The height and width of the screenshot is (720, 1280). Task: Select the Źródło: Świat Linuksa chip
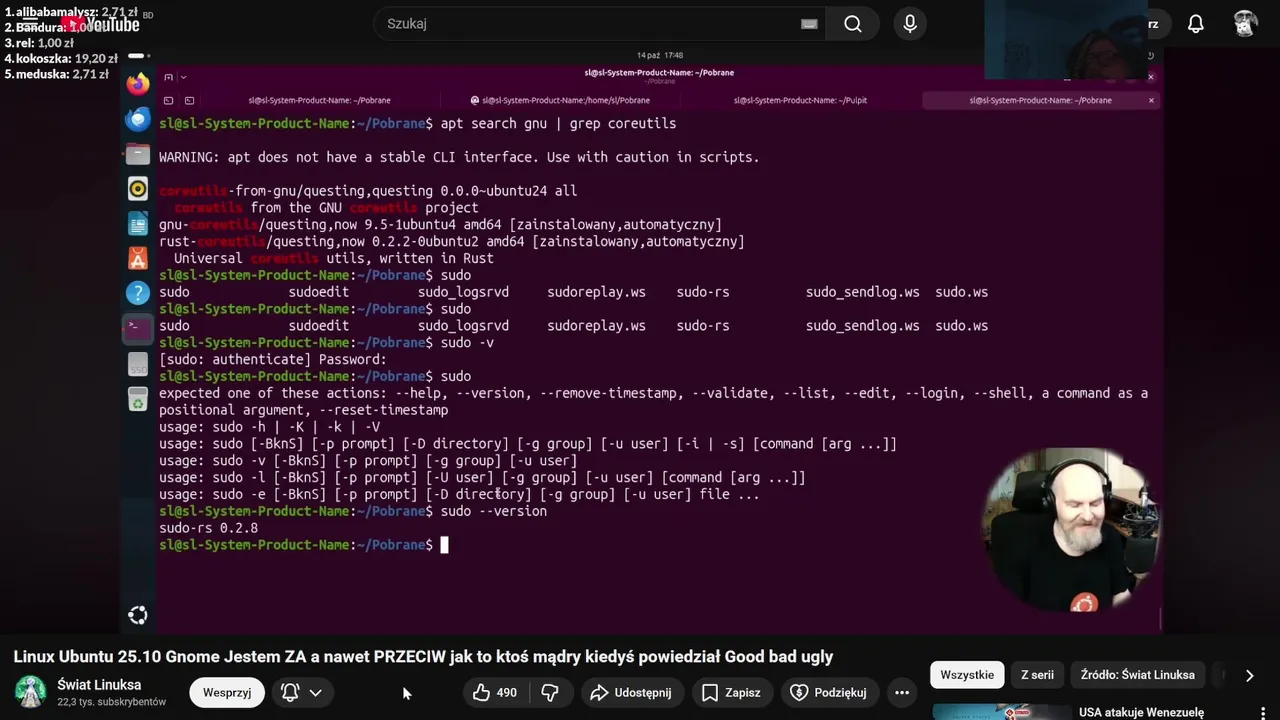(1137, 675)
